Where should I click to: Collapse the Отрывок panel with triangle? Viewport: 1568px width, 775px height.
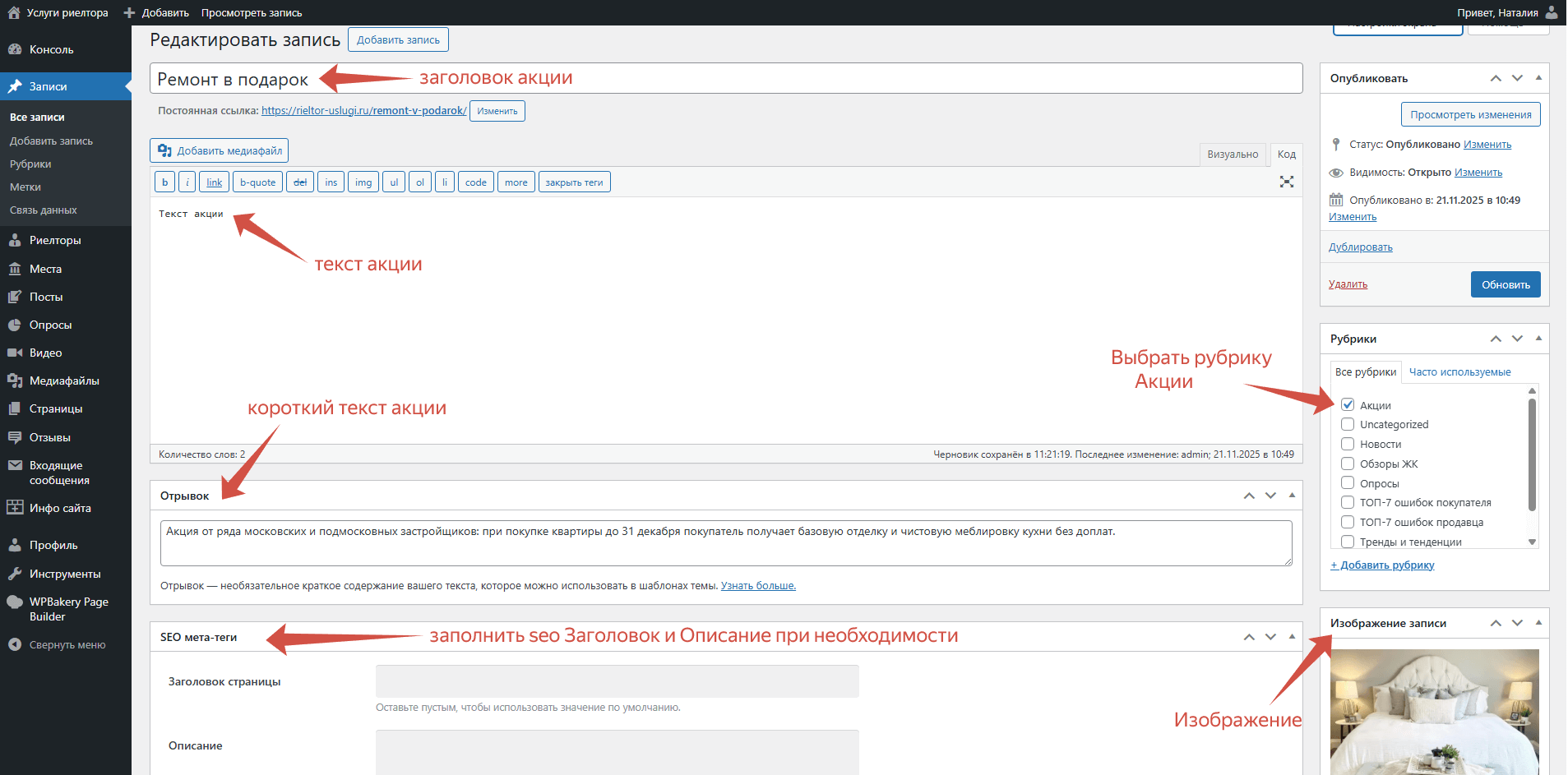(x=1292, y=495)
